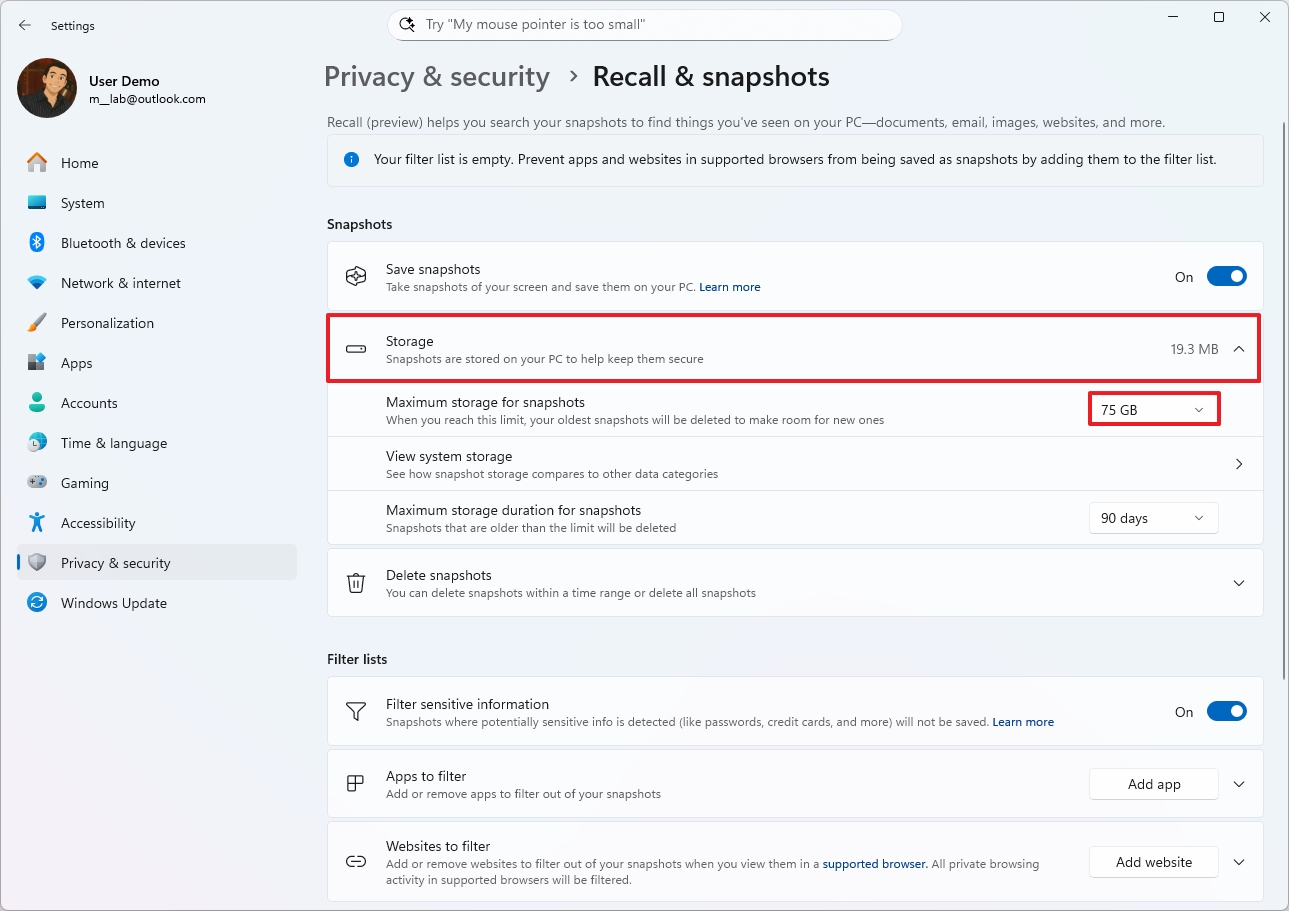
Task: Turn off Save snapshots toggle
Action: (x=1226, y=277)
